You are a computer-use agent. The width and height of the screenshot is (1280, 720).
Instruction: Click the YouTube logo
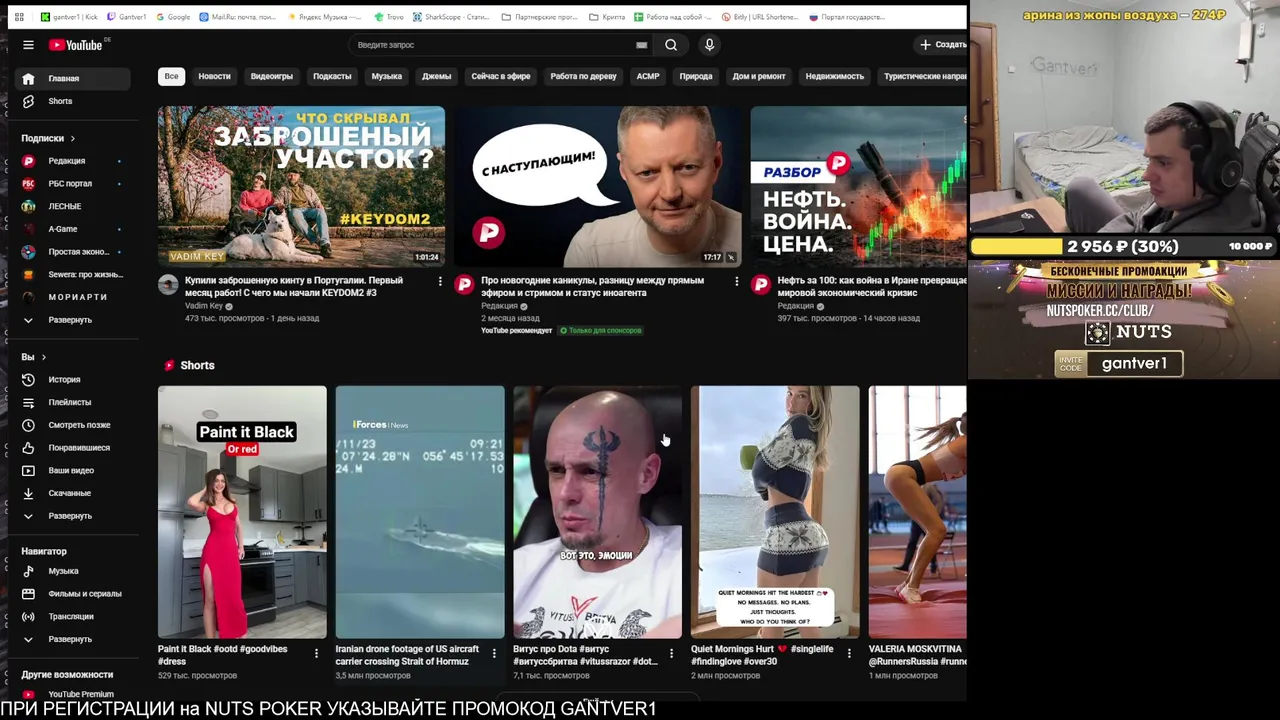click(x=77, y=45)
